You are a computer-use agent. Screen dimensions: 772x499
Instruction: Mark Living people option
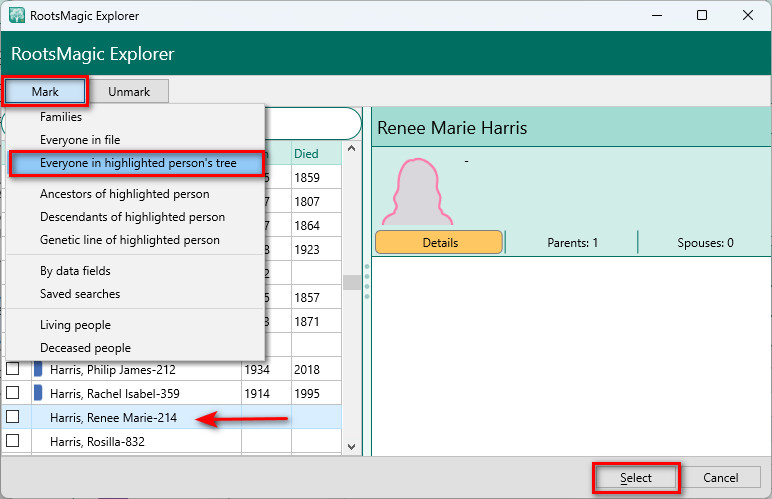point(75,325)
